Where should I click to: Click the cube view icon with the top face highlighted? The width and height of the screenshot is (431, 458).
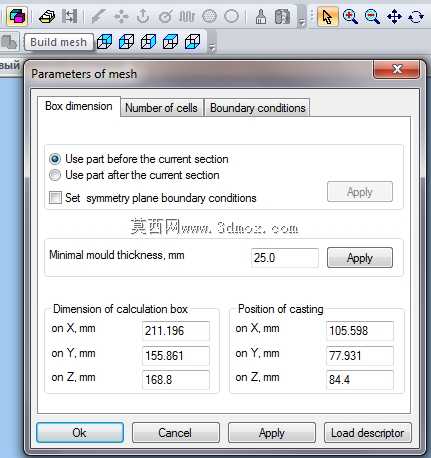click(x=170, y=42)
